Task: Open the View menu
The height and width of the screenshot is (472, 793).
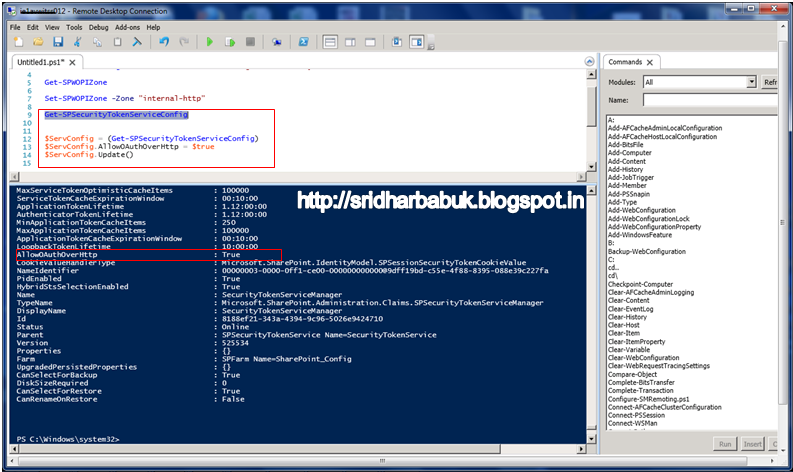Action: 52,27
